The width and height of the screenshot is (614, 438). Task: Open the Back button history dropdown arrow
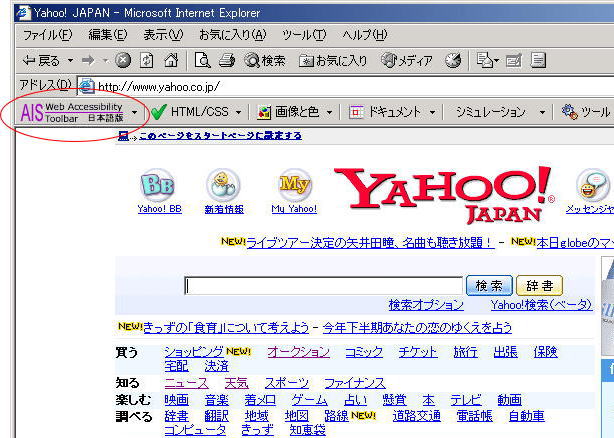pyautogui.click(x=70, y=61)
